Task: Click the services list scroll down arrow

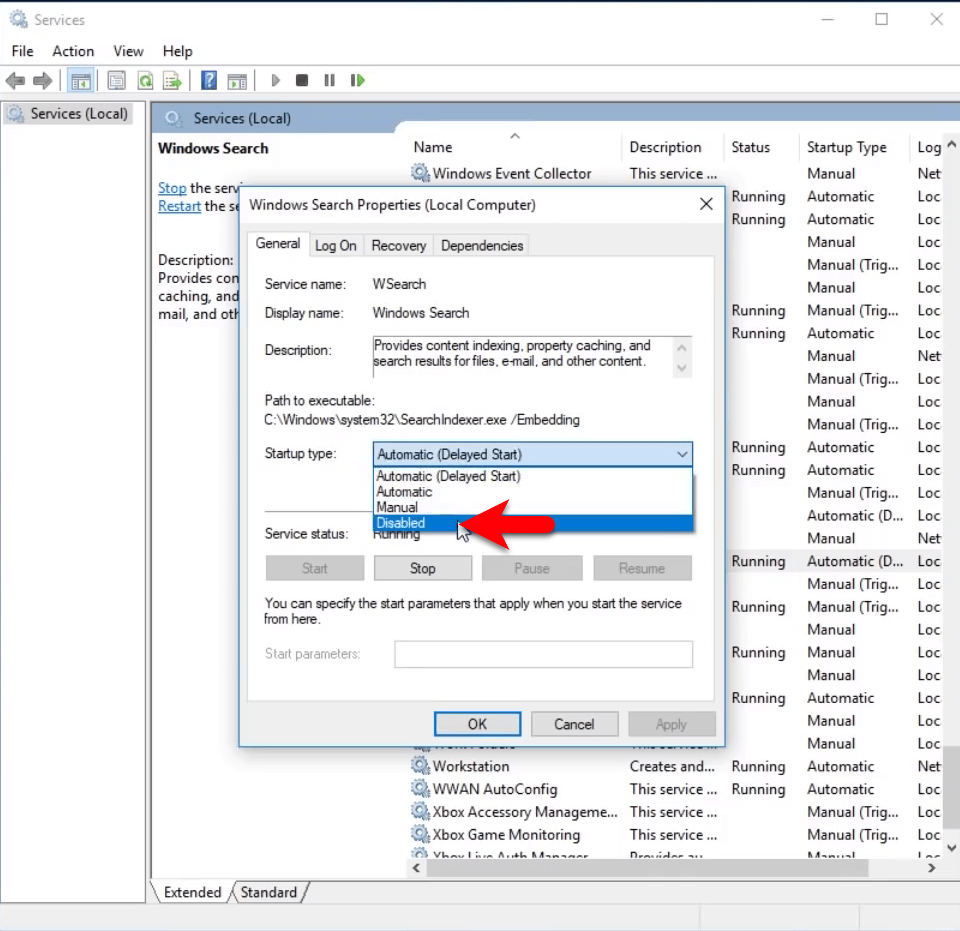Action: point(951,848)
